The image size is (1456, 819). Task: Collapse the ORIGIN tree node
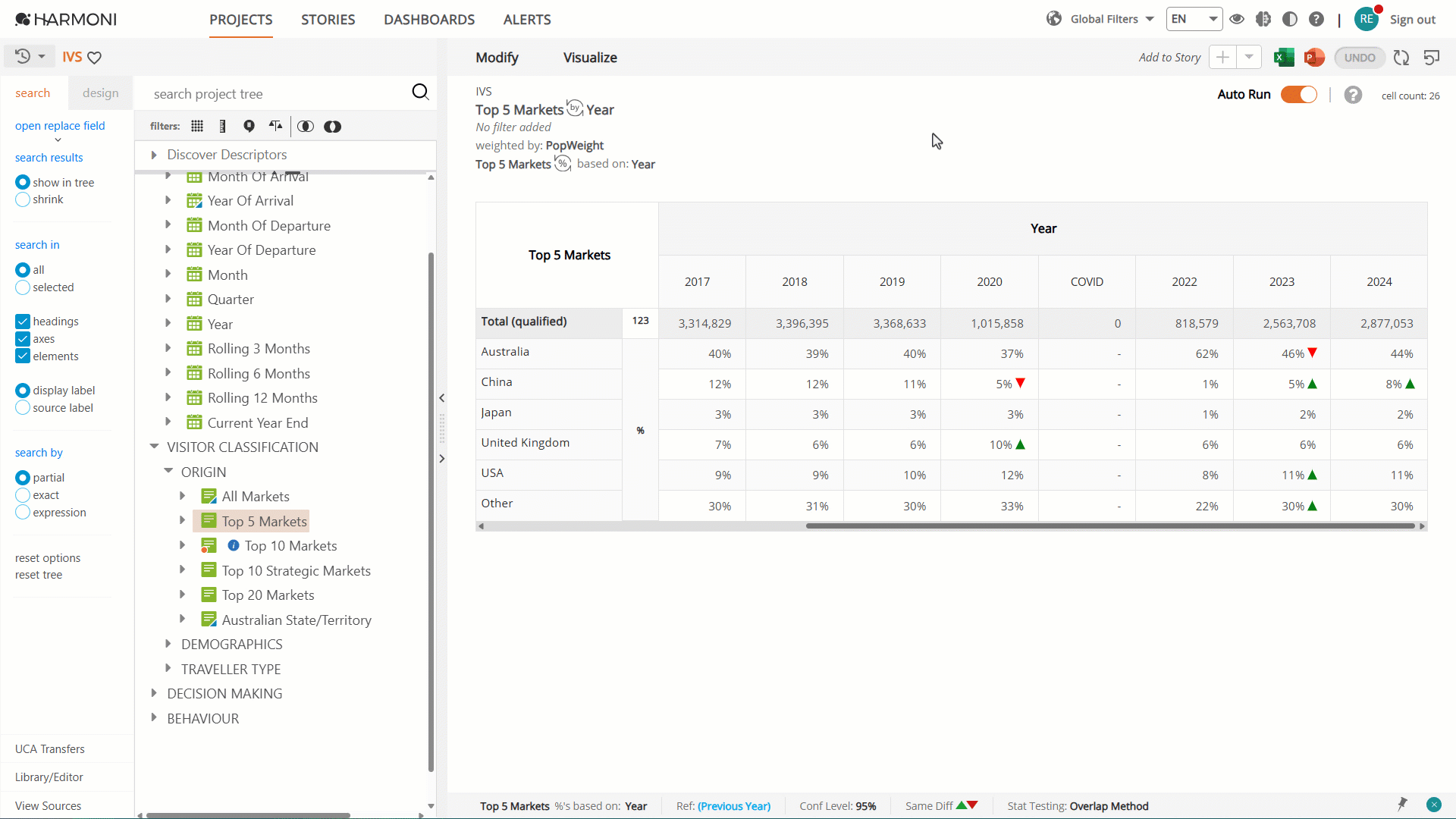(168, 472)
